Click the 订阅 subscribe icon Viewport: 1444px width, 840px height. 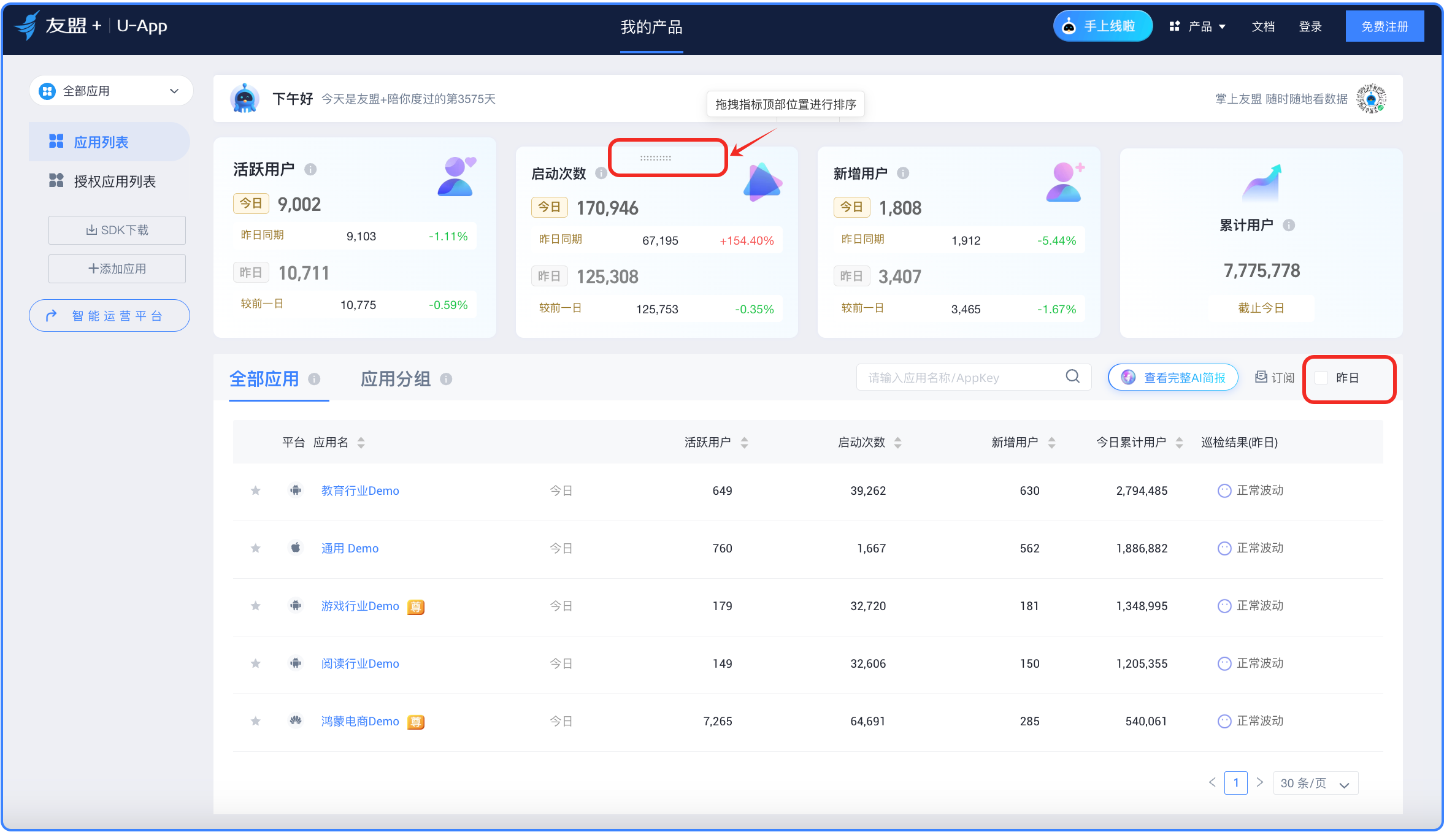pyautogui.click(x=1261, y=377)
